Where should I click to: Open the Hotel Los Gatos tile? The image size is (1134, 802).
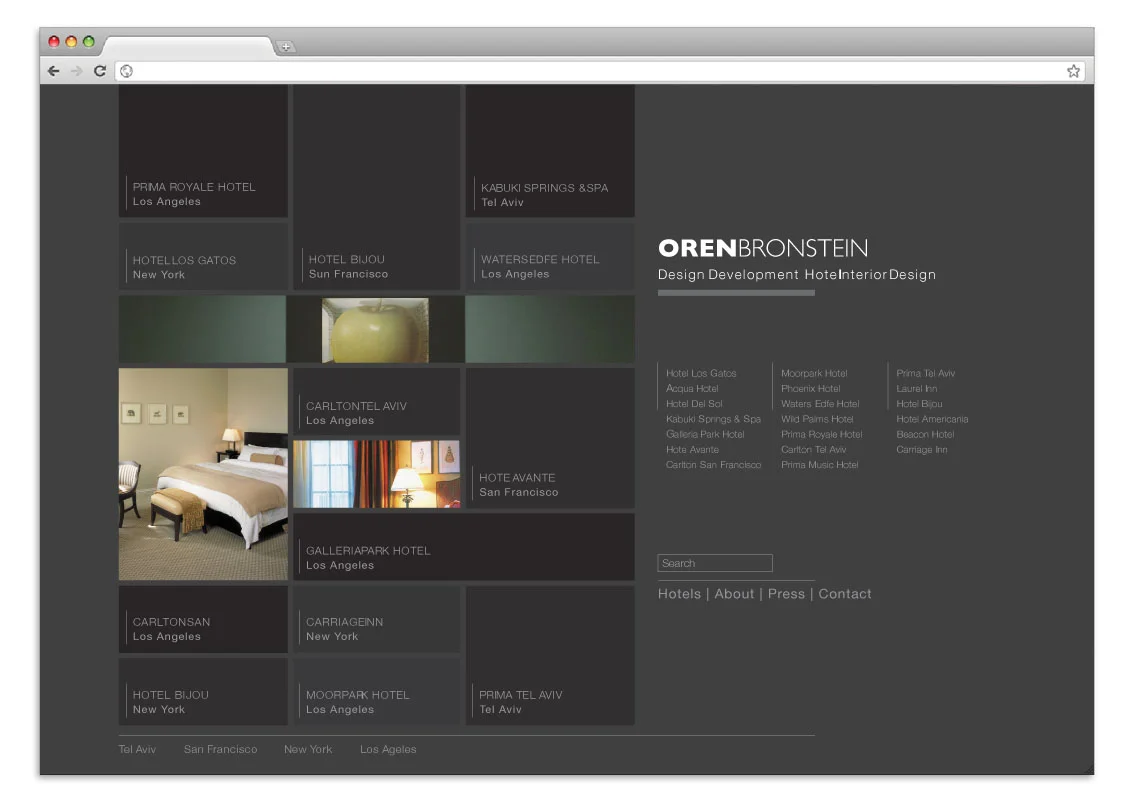203,257
